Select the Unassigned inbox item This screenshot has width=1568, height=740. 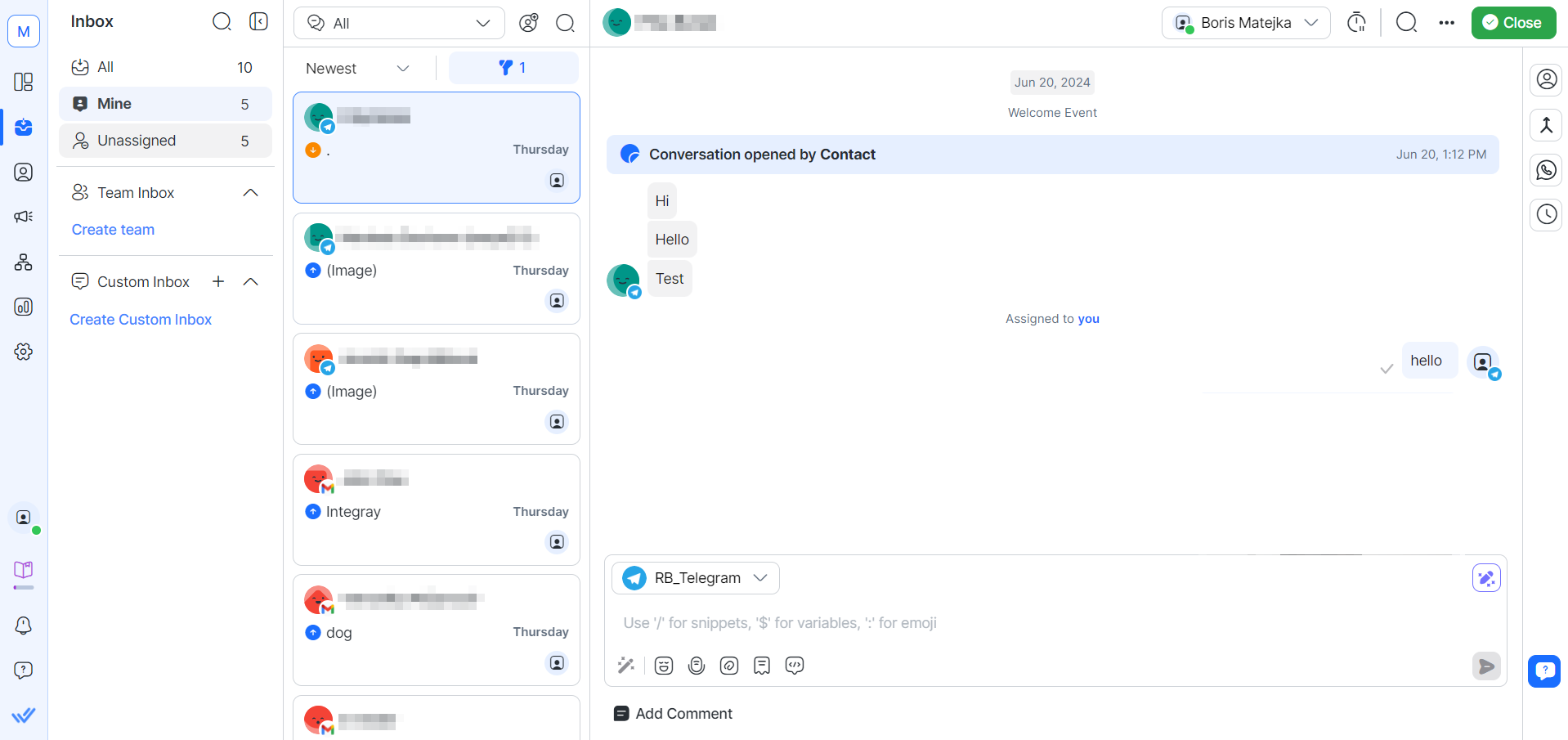click(x=165, y=141)
